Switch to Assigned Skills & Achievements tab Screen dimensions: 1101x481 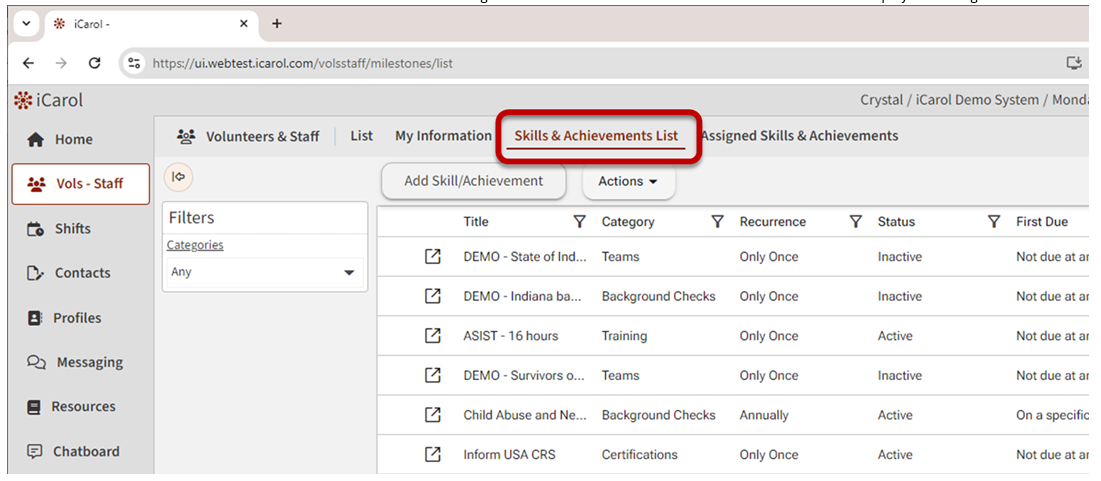coord(799,136)
